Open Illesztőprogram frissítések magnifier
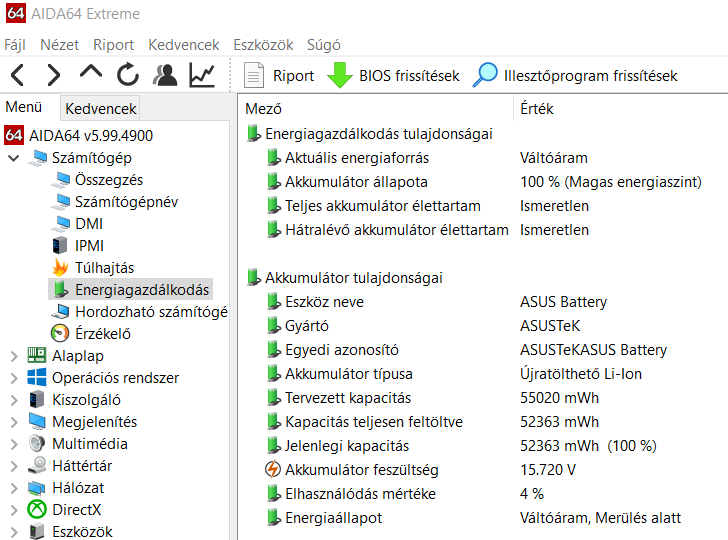728x540 pixels. coord(485,75)
